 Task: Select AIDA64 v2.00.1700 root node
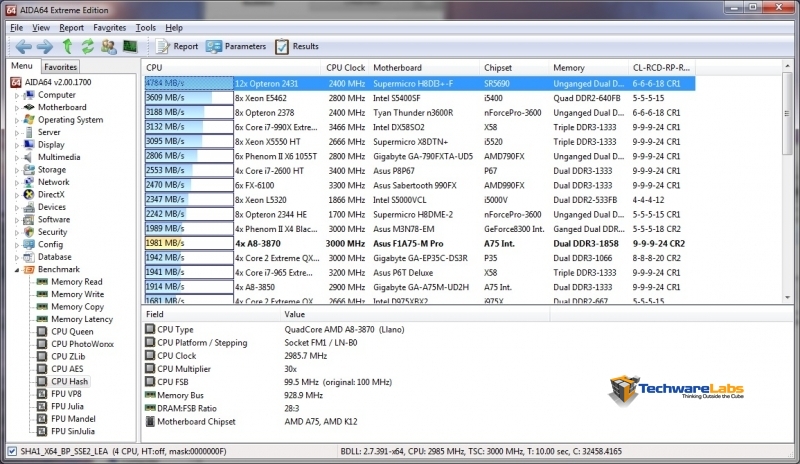58,82
